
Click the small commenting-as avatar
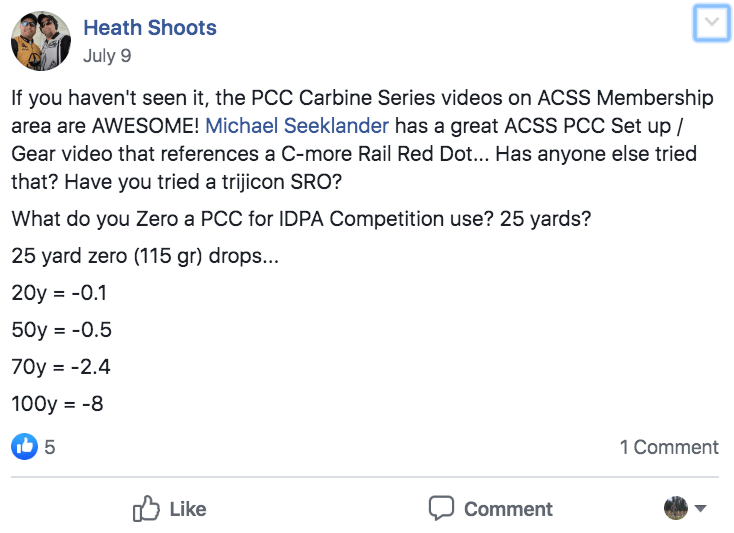tap(676, 508)
